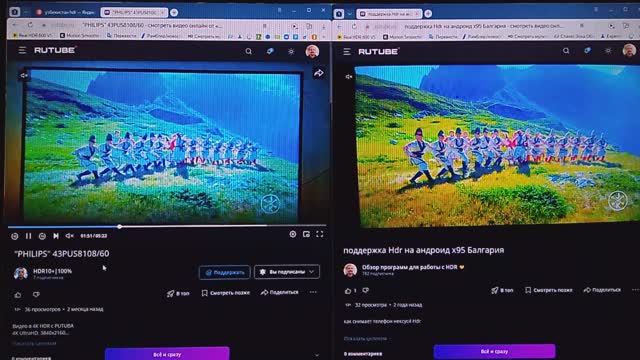Open Перевести bookmark in right browser
The height and width of the screenshot is (360, 640).
pyautogui.click(x=443, y=36)
